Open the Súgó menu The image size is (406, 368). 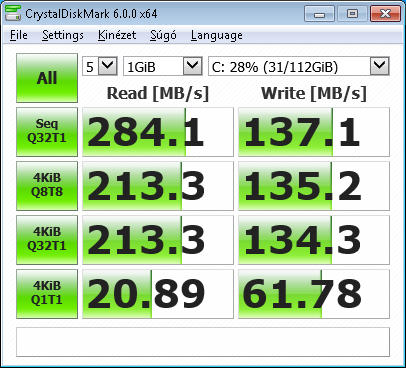pyautogui.click(x=163, y=35)
